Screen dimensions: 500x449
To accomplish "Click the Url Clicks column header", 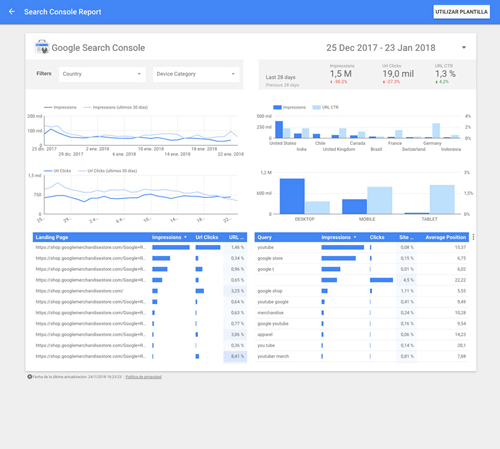I will click(x=207, y=237).
